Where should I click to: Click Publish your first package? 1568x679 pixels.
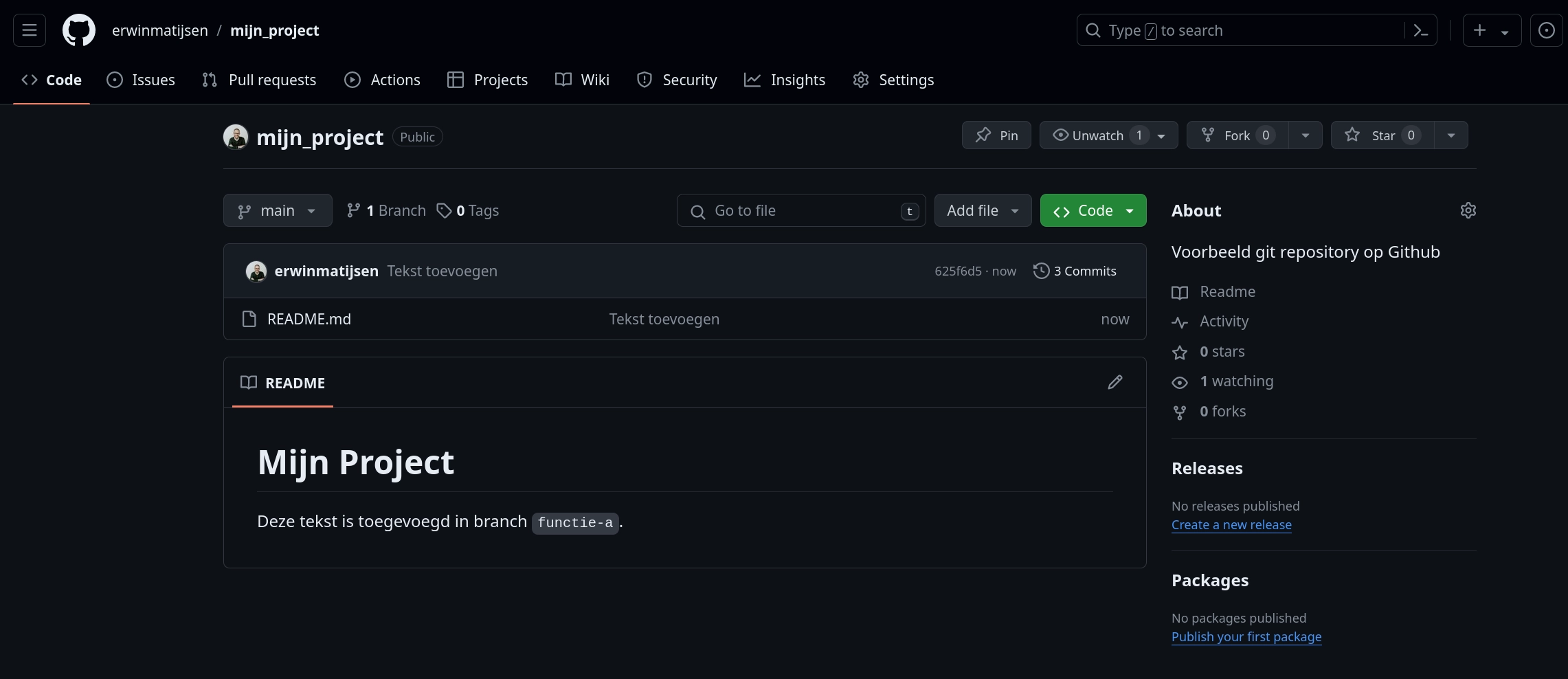click(1246, 637)
